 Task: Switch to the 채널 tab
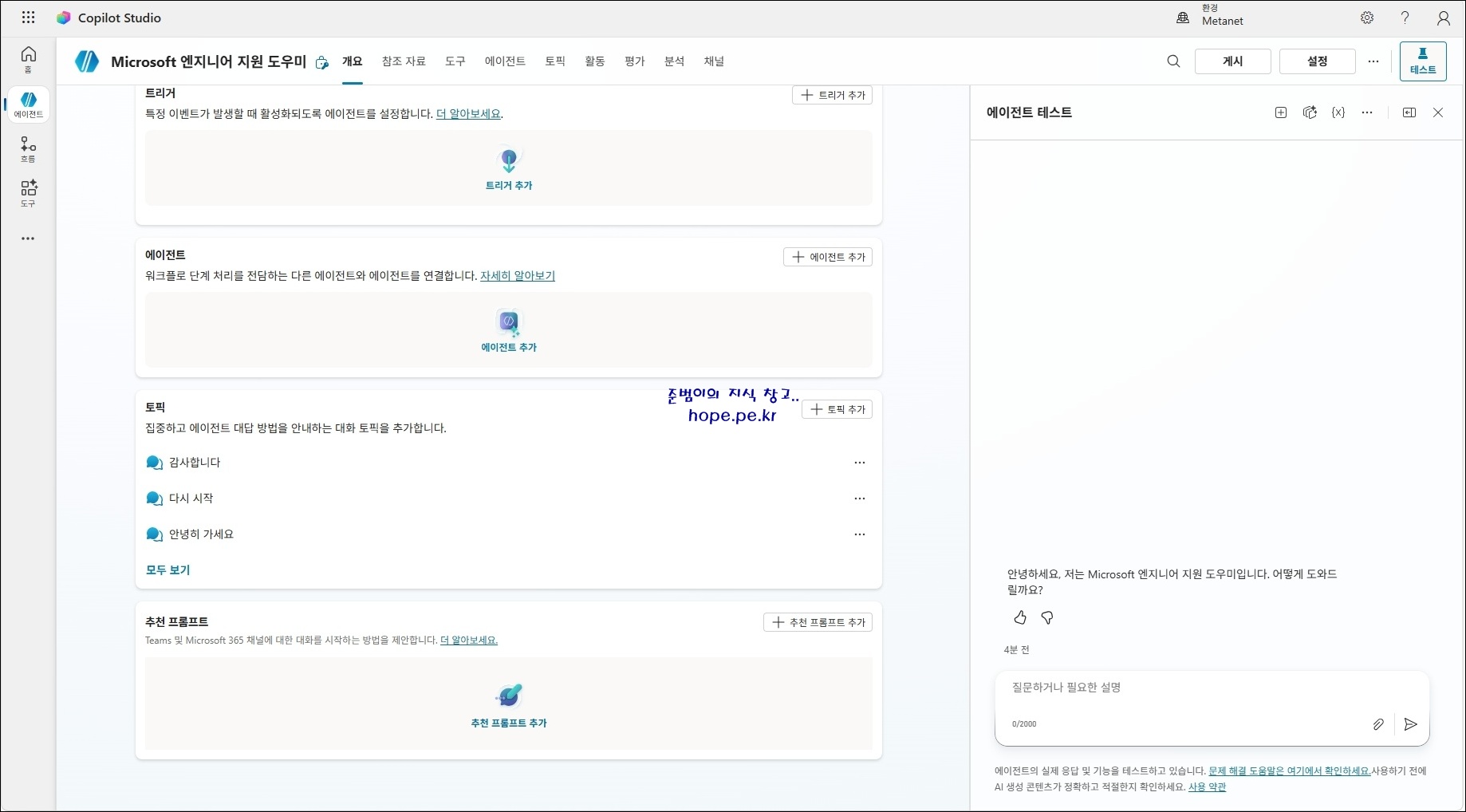714,61
